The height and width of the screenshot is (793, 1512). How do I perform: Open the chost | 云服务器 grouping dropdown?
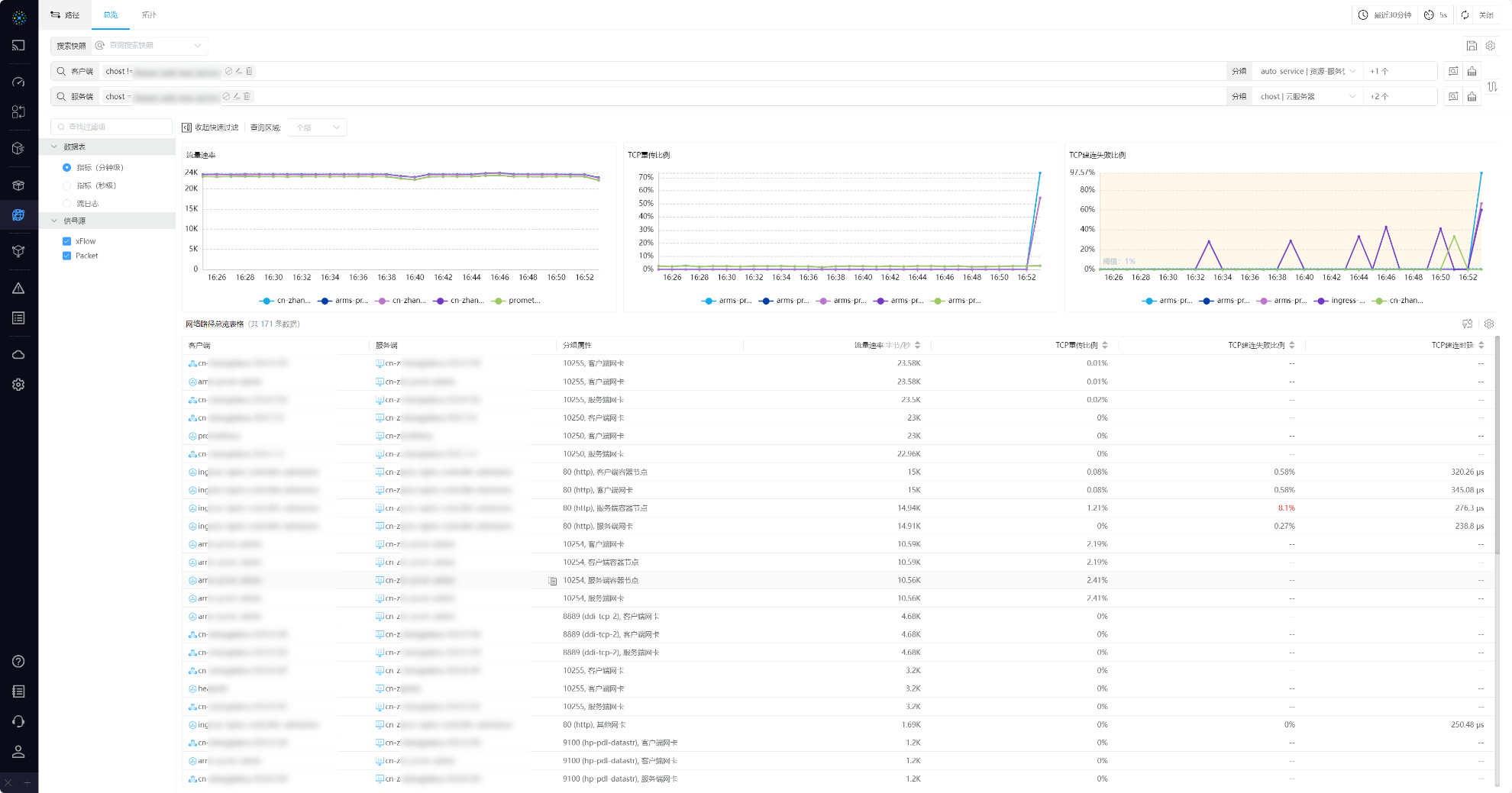[x=1307, y=96]
